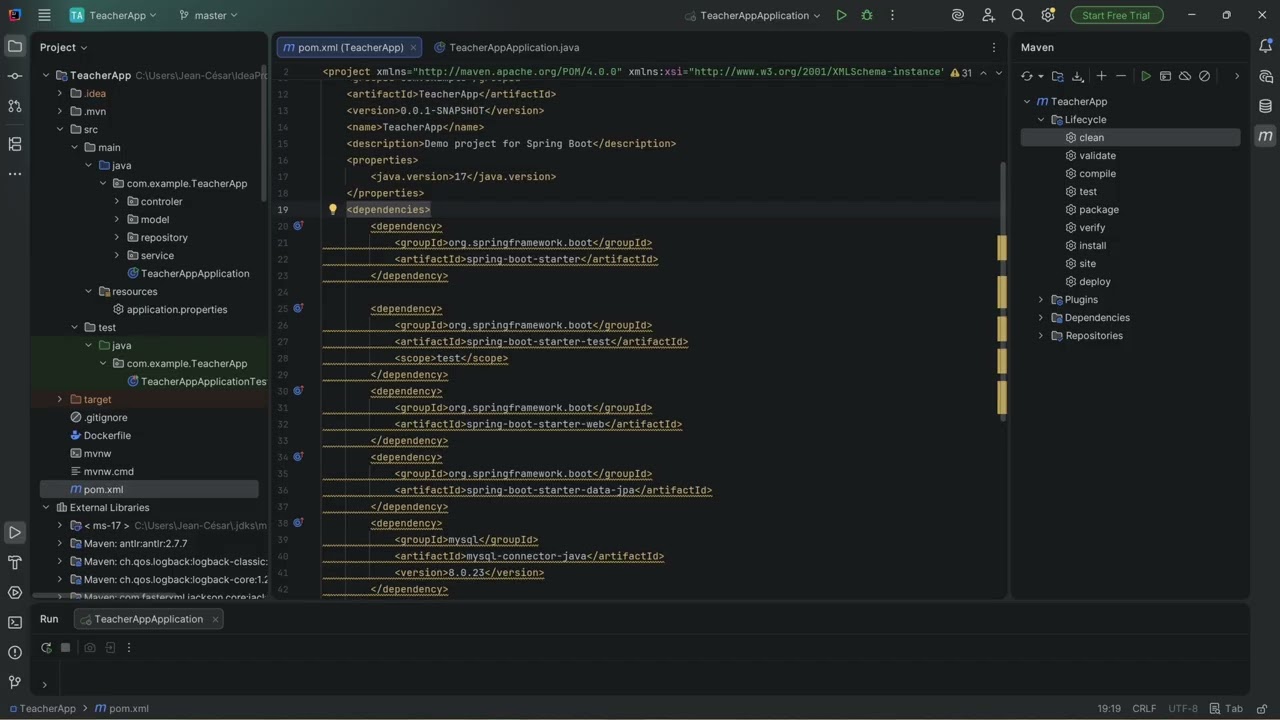The height and width of the screenshot is (720, 1280).
Task: Click Run Maven Build green arrow
Action: [x=1146, y=76]
